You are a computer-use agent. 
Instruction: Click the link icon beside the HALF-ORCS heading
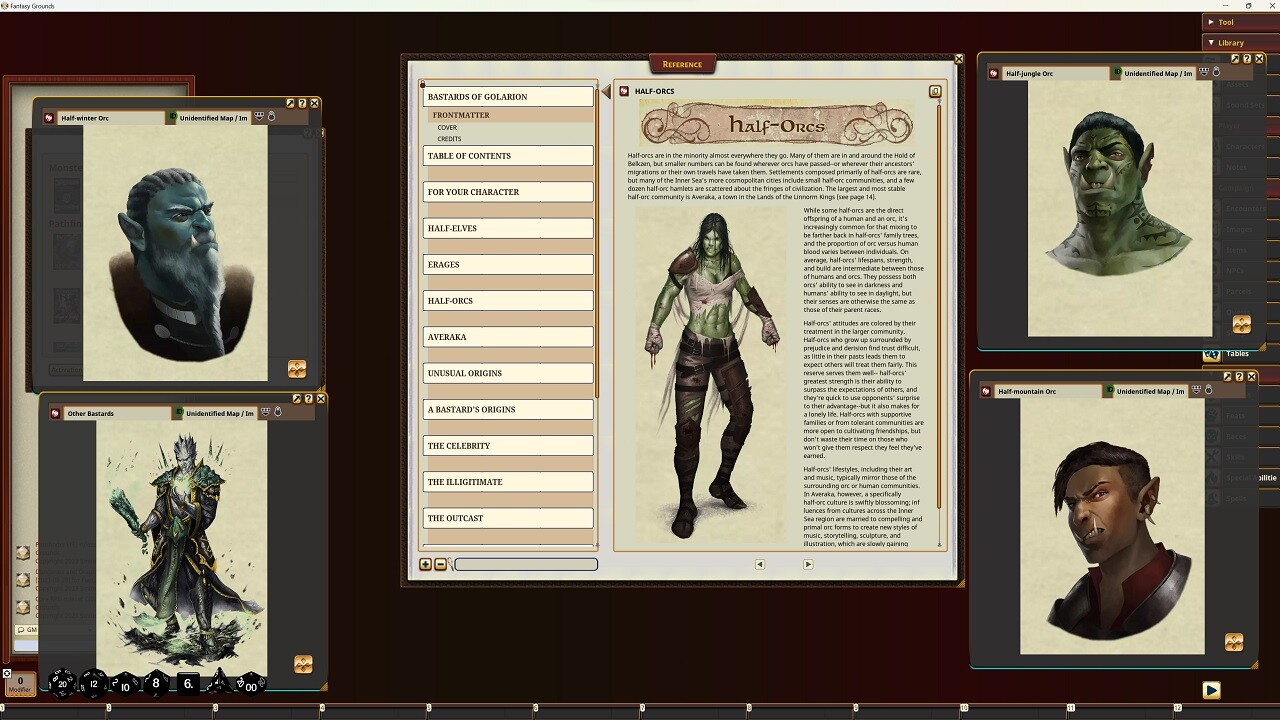coord(935,91)
